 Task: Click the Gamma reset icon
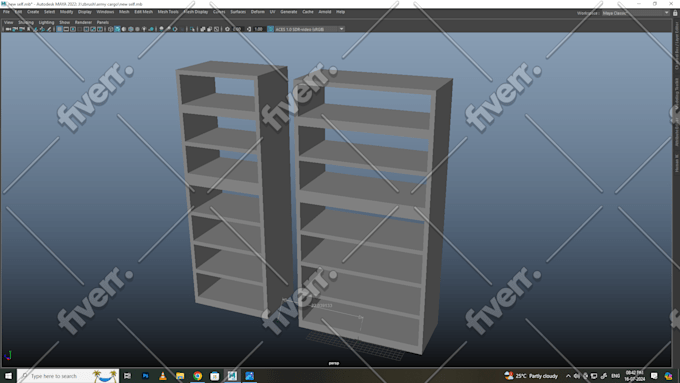(x=249, y=29)
